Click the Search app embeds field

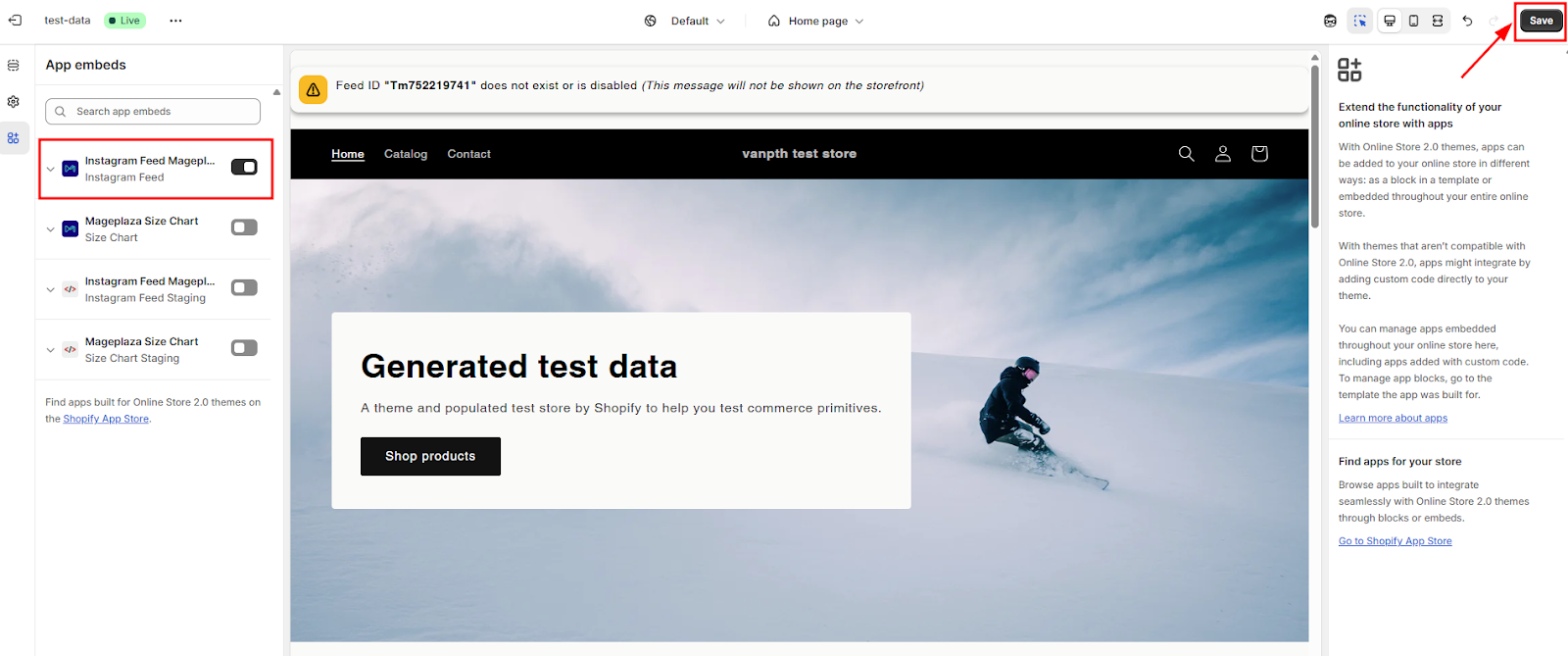153,112
